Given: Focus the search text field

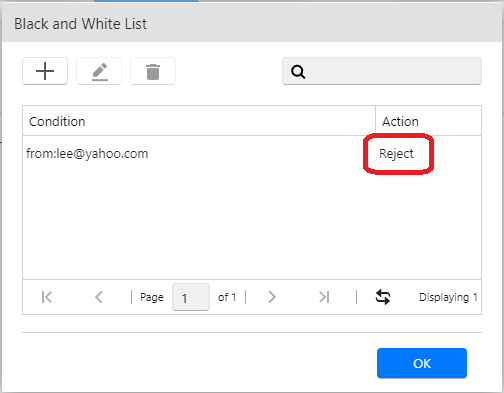Looking at the screenshot, I should pos(382,71).
